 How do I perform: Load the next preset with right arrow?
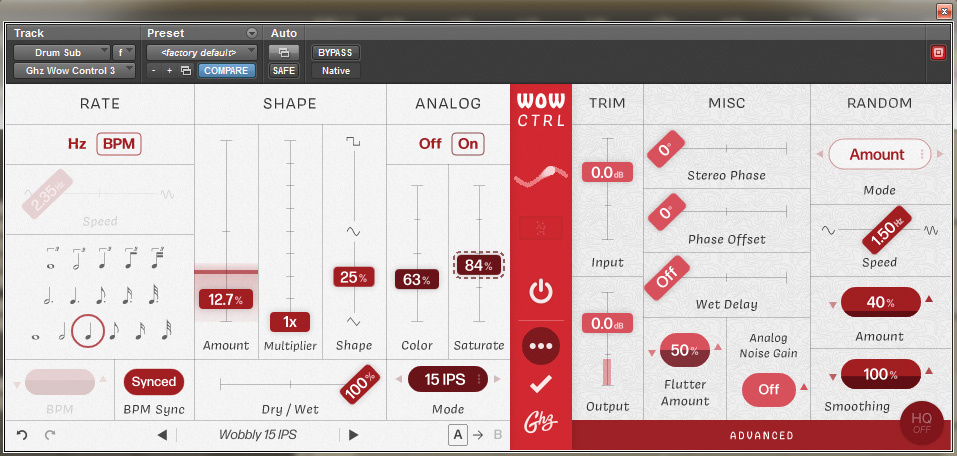point(353,435)
